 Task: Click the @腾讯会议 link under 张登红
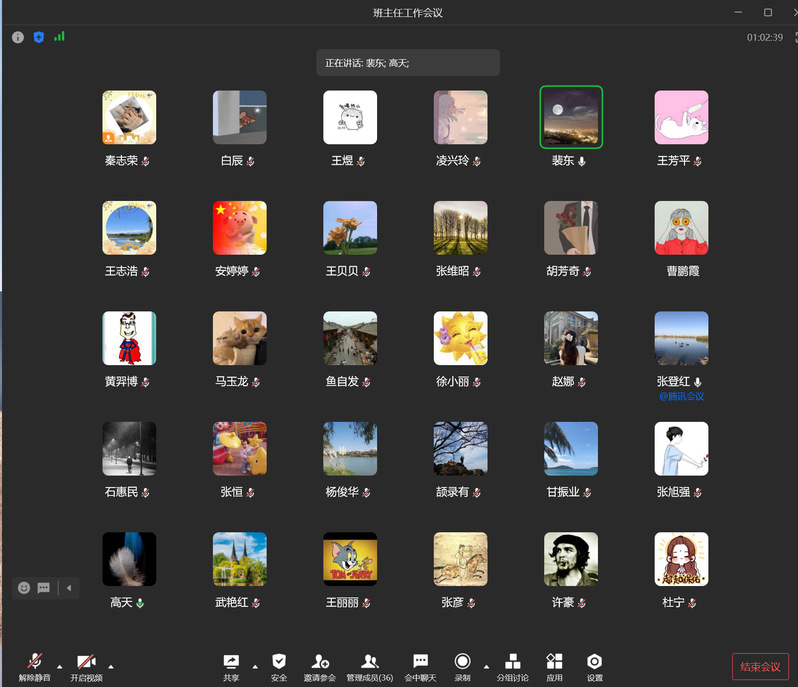pos(681,396)
